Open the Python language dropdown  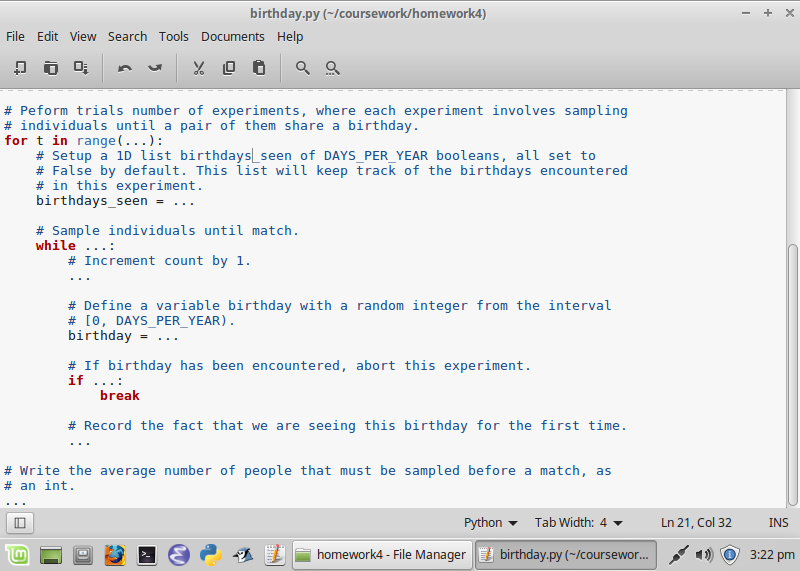pyautogui.click(x=490, y=522)
